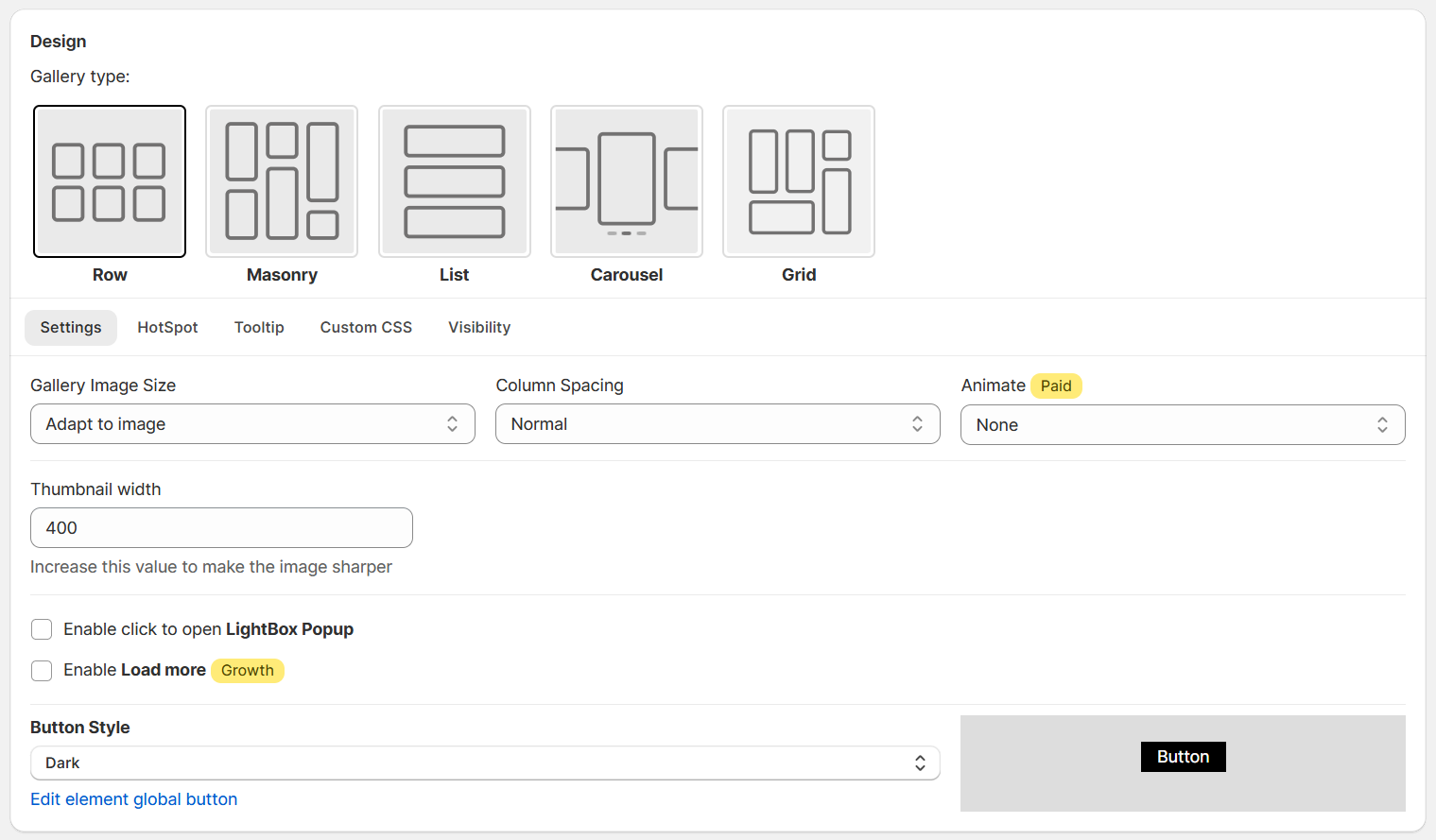Tick the Enable Load more checkbox

[42, 671]
